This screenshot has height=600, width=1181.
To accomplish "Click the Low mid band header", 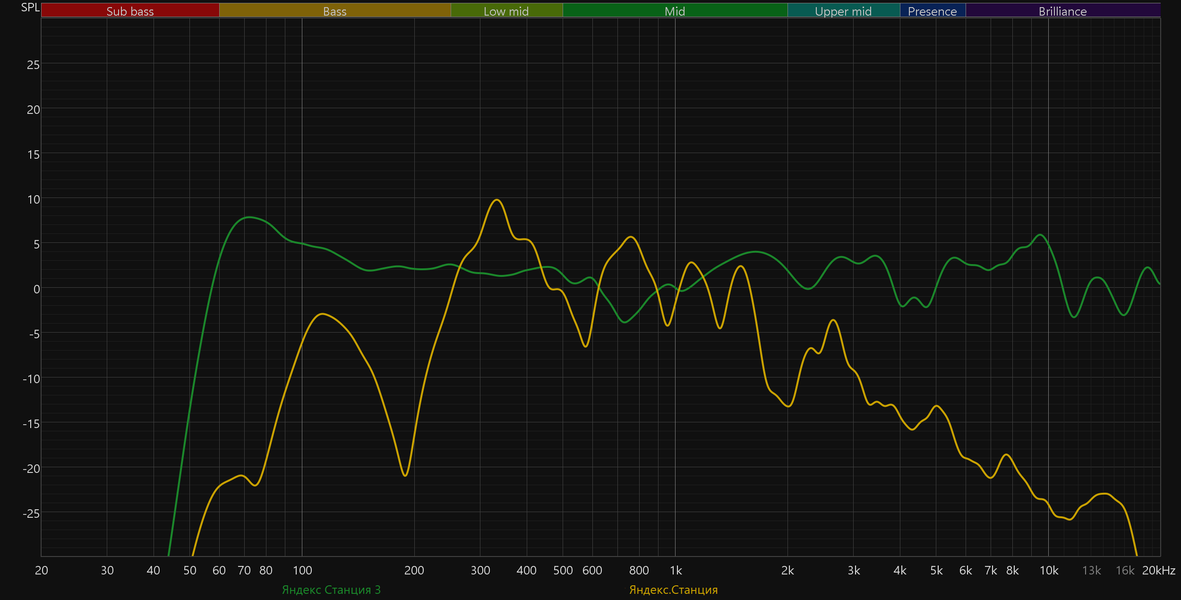I will [x=507, y=11].
